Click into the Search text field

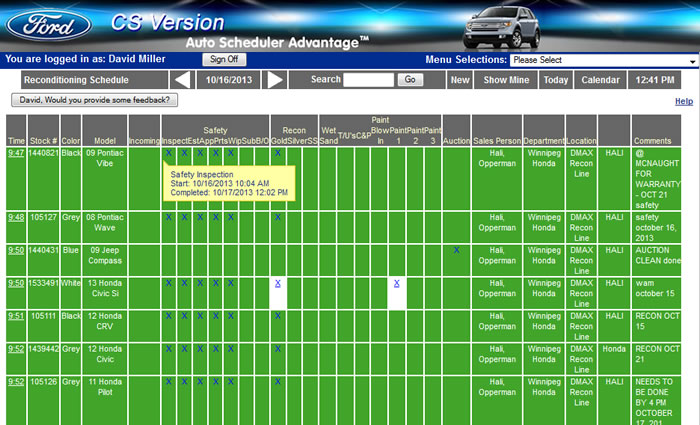[x=368, y=80]
